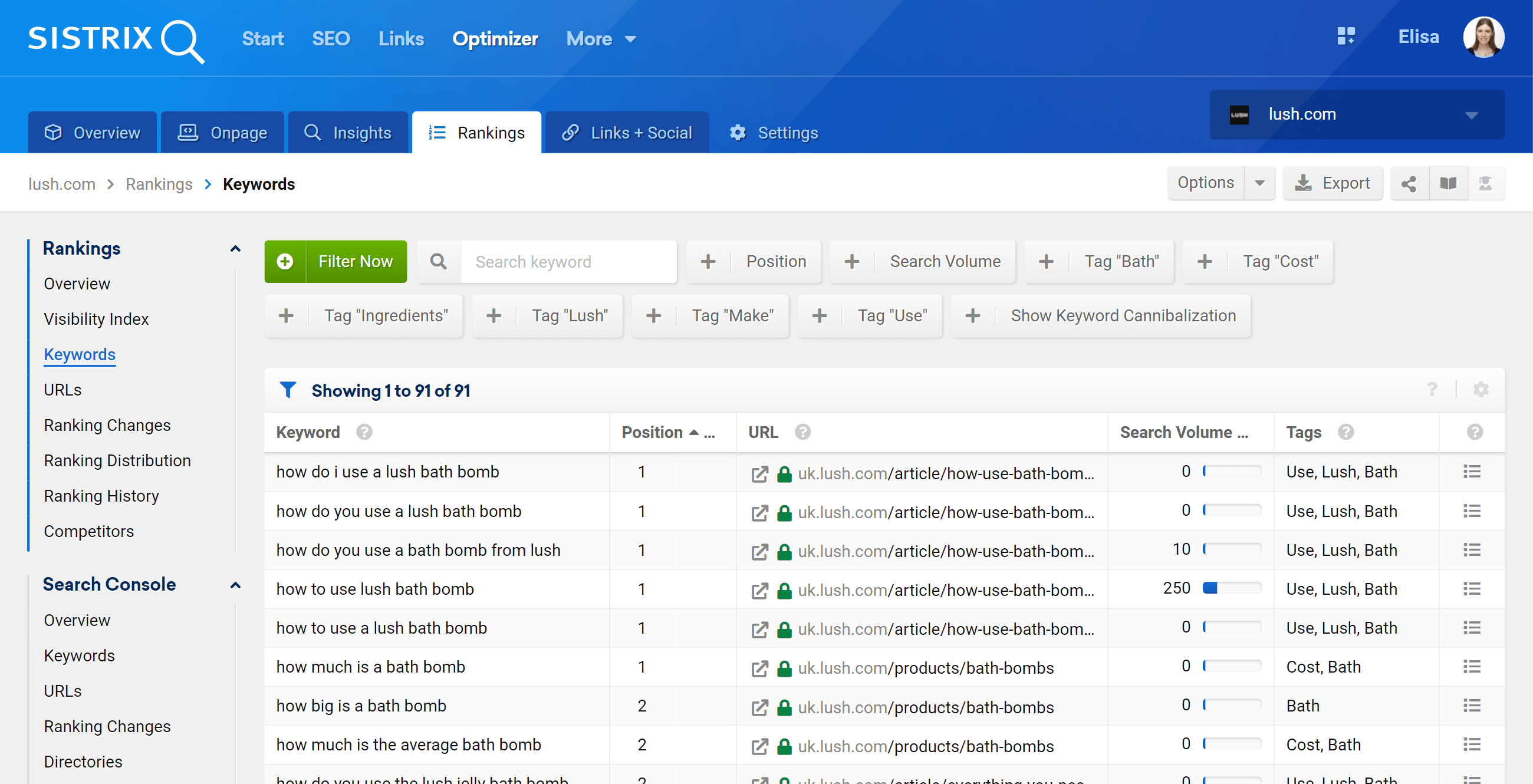Open the dashboard add widget icon

(x=1346, y=37)
